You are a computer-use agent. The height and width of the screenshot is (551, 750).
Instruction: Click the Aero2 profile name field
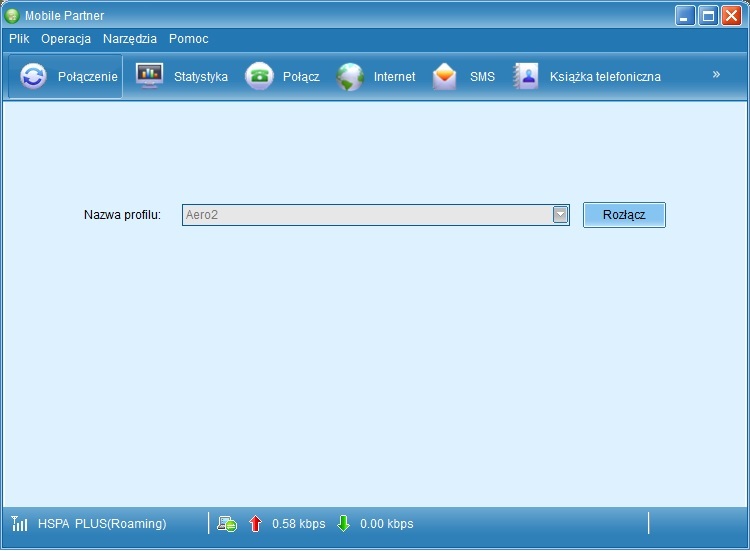(x=366, y=215)
